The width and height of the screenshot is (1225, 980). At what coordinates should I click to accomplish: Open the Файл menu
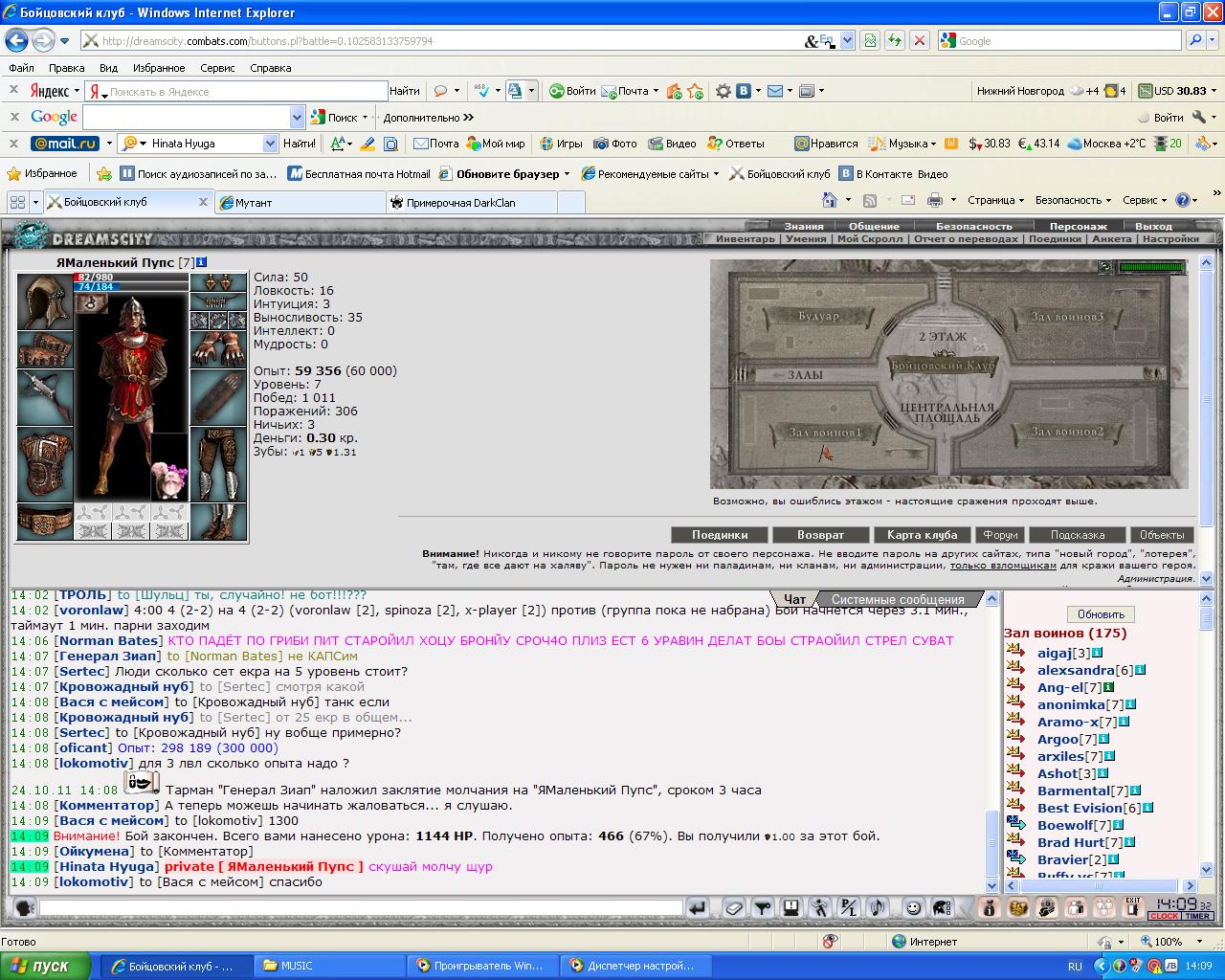(21, 68)
